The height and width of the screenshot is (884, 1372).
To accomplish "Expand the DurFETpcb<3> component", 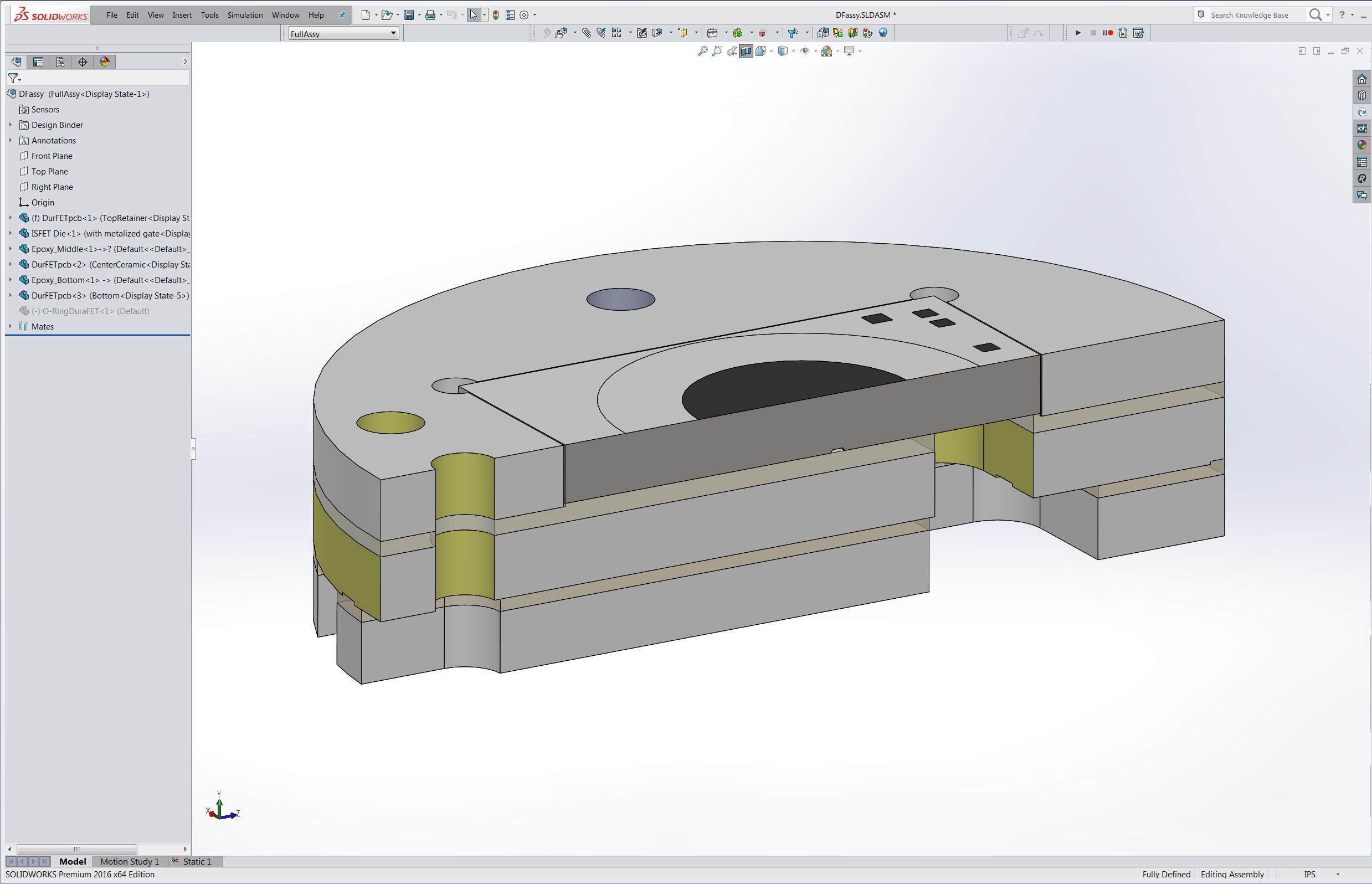I will click(x=11, y=295).
